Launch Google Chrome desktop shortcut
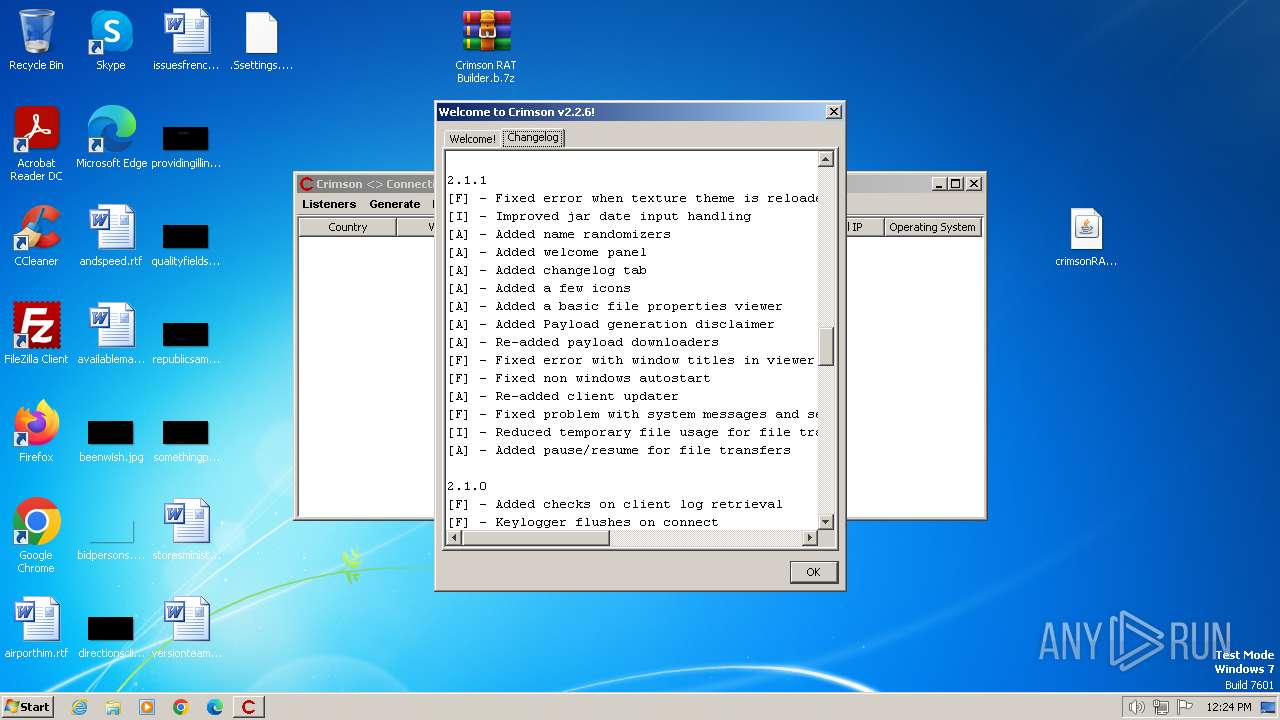The image size is (1280, 720). tap(36, 536)
